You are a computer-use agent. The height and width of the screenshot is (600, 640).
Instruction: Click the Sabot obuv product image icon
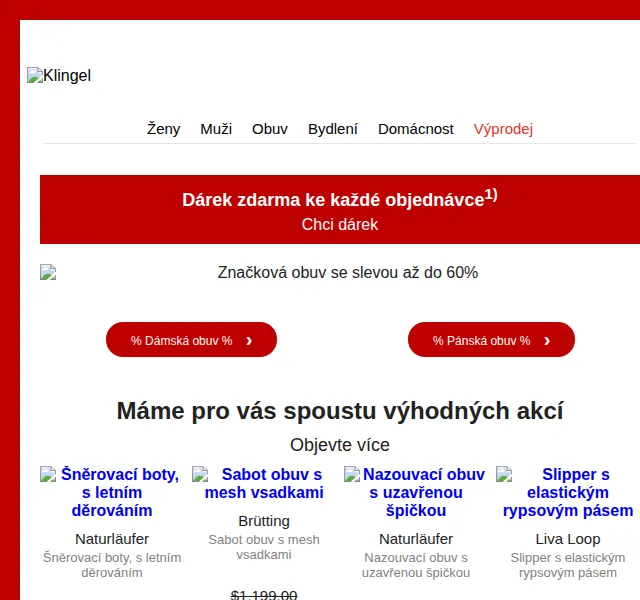[x=200, y=474]
